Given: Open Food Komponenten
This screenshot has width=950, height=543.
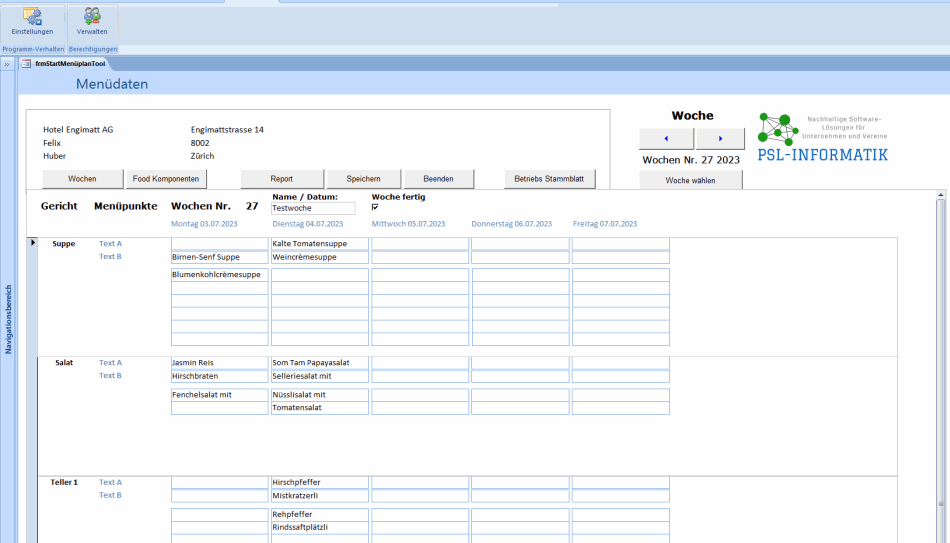Looking at the screenshot, I should coord(166,179).
